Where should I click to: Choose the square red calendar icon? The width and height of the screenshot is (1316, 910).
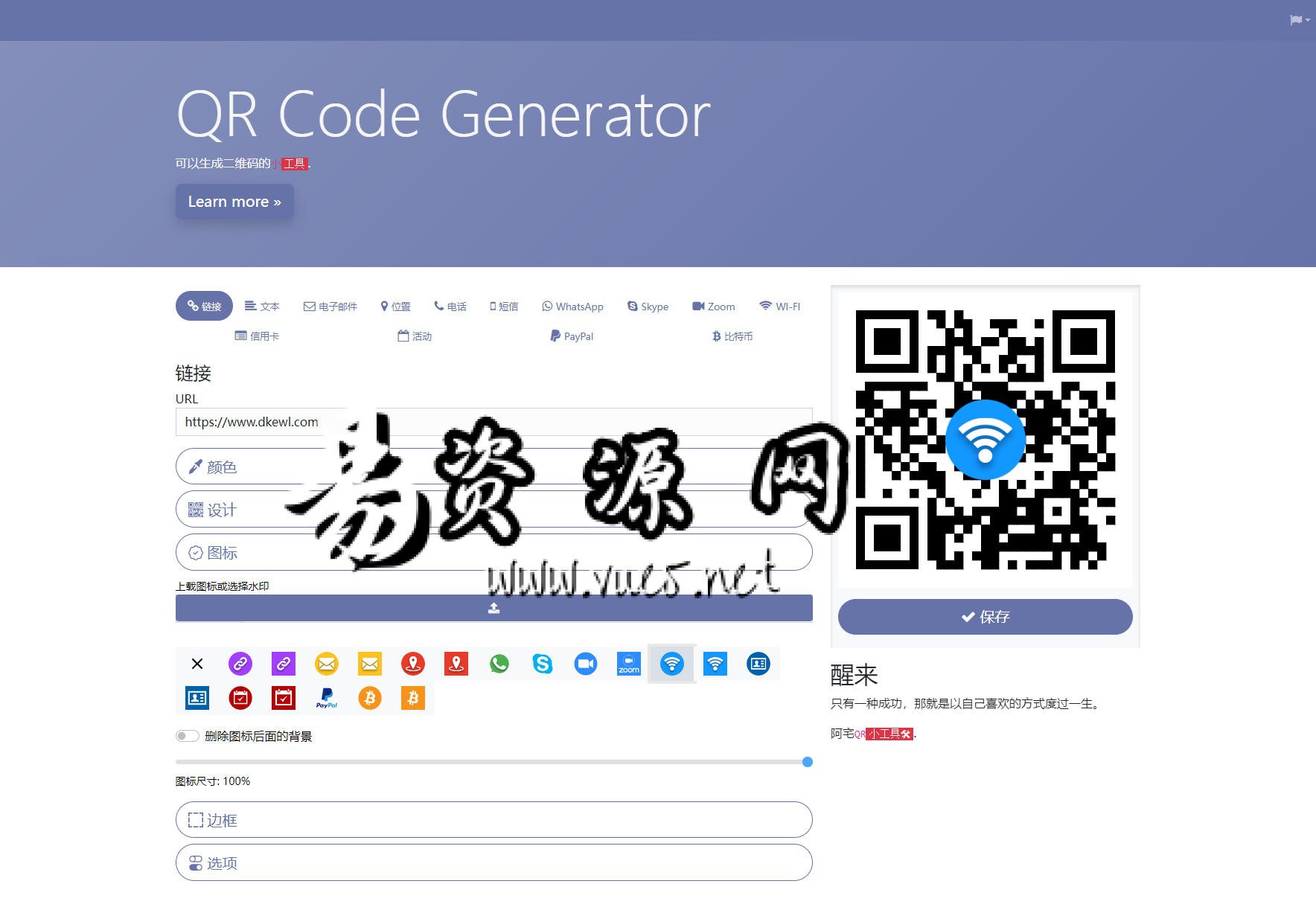tap(284, 698)
